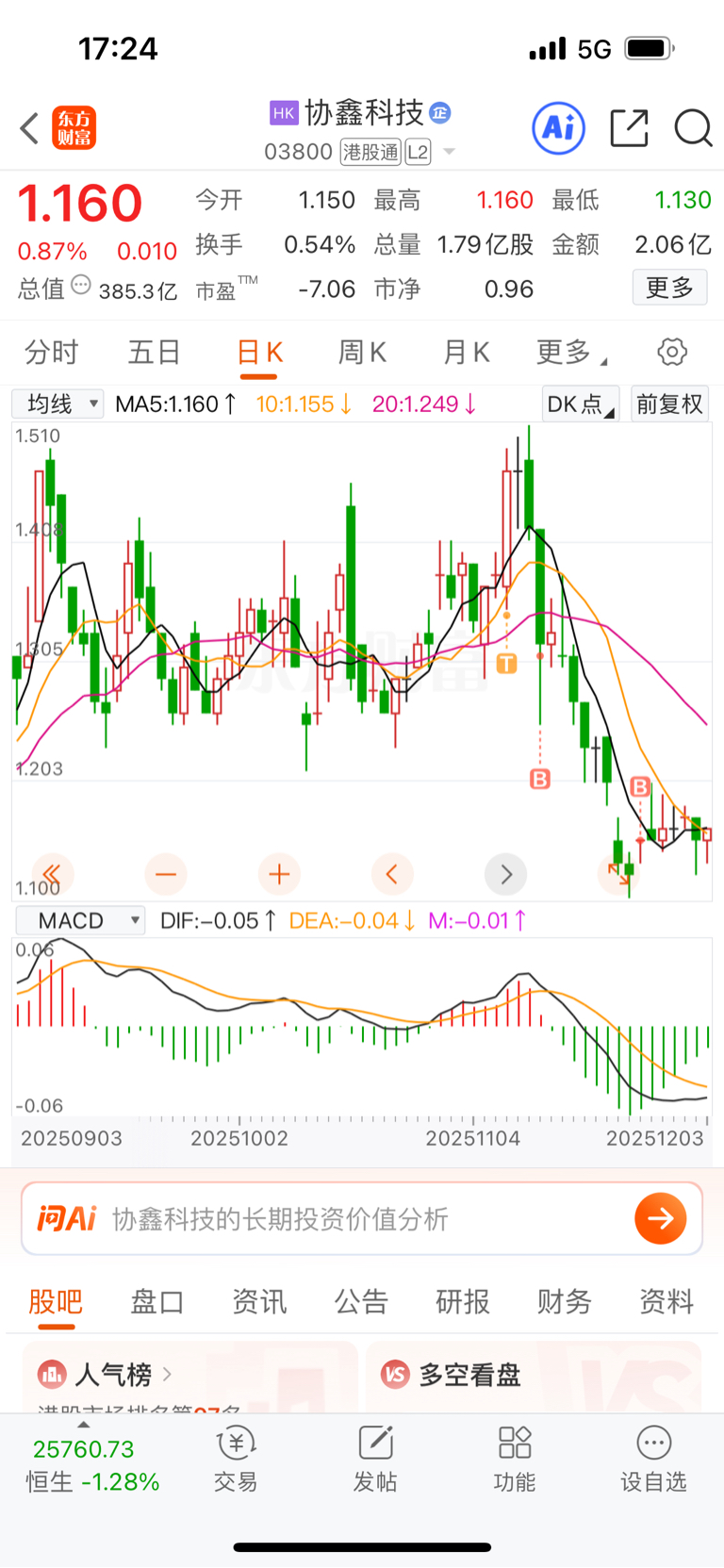Open the 前复权 adjustment selector
The width and height of the screenshot is (724, 1568).
pos(669,404)
